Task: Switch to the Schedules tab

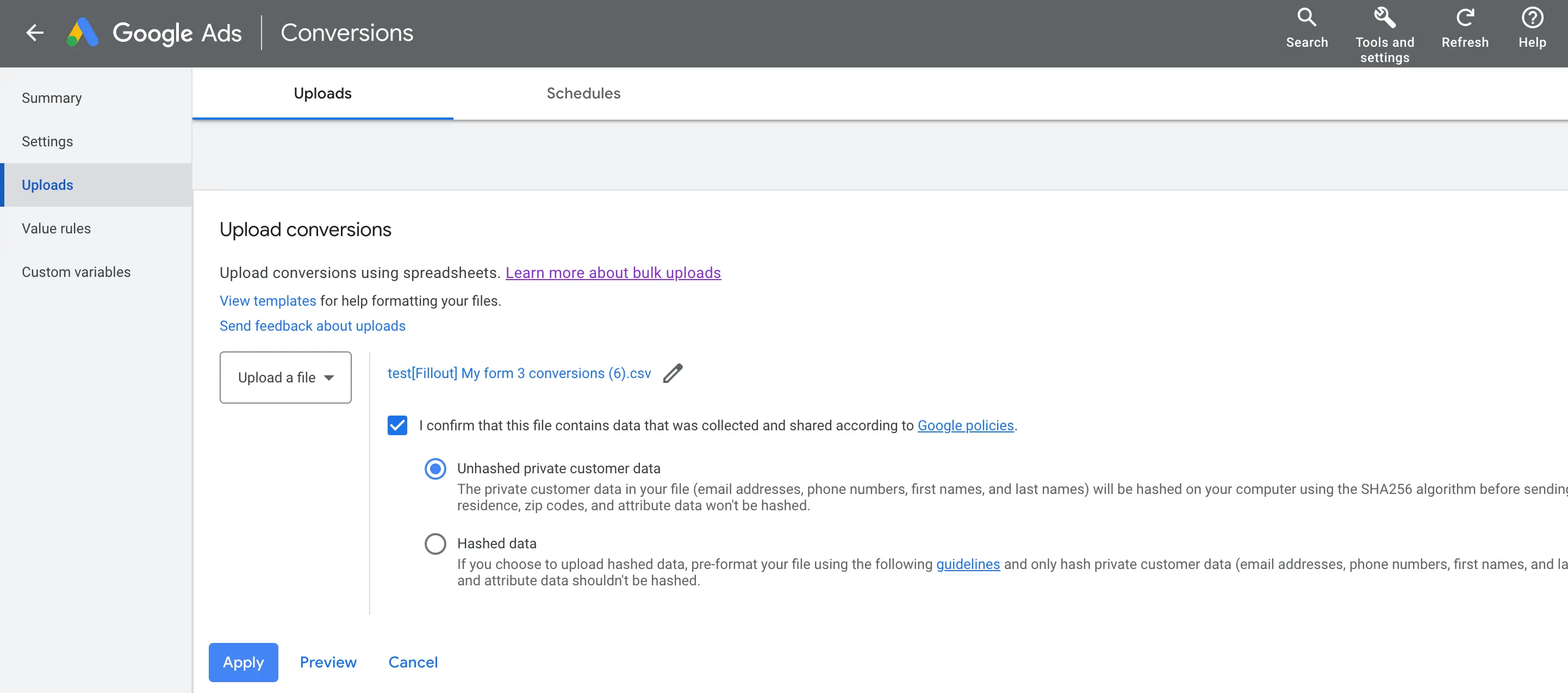Action: click(x=583, y=93)
